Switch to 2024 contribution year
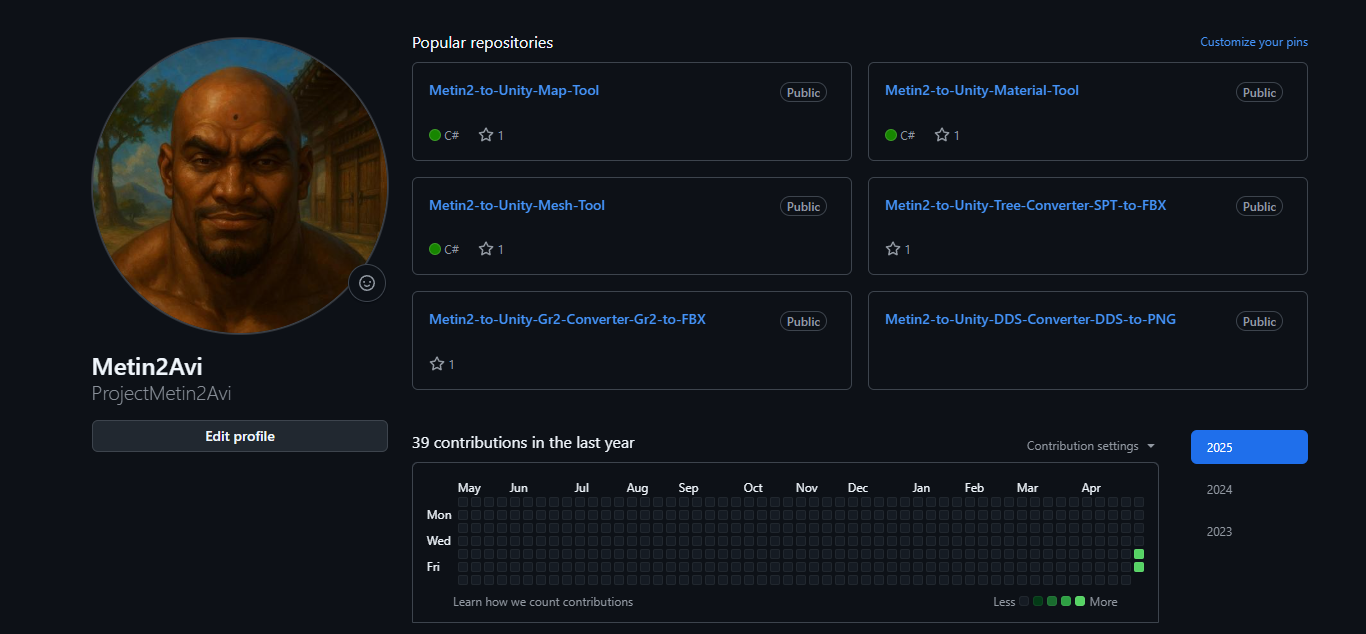The width and height of the screenshot is (1366, 634). tap(1220, 490)
